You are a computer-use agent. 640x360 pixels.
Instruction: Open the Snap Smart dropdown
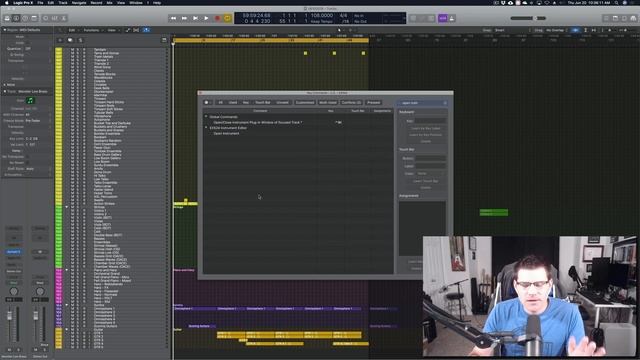point(500,30)
